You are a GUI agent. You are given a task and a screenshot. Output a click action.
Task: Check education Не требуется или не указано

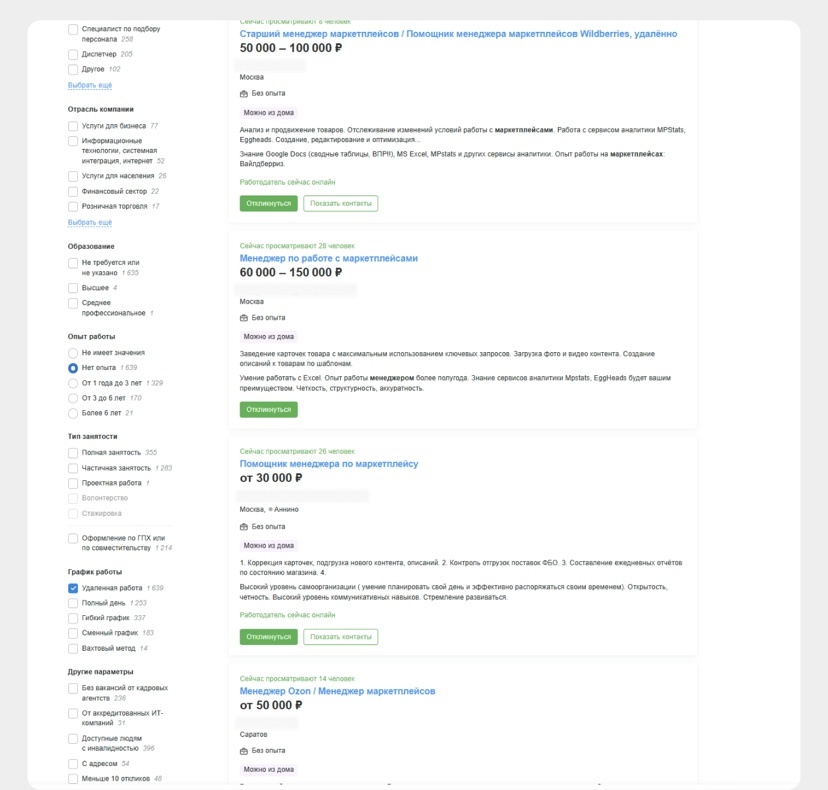click(73, 262)
